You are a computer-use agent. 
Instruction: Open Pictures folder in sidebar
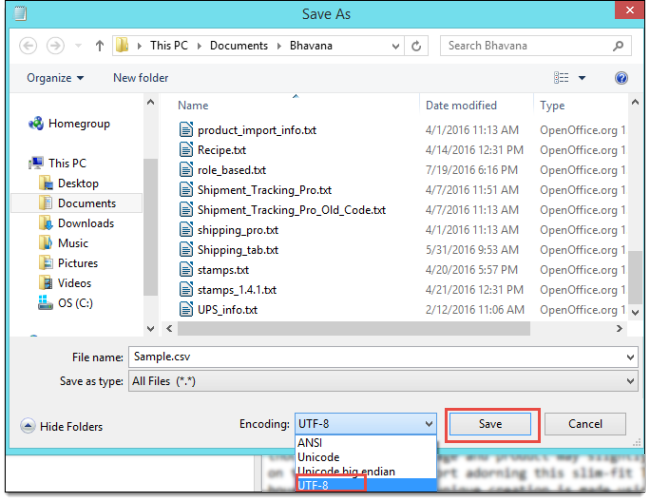68,263
